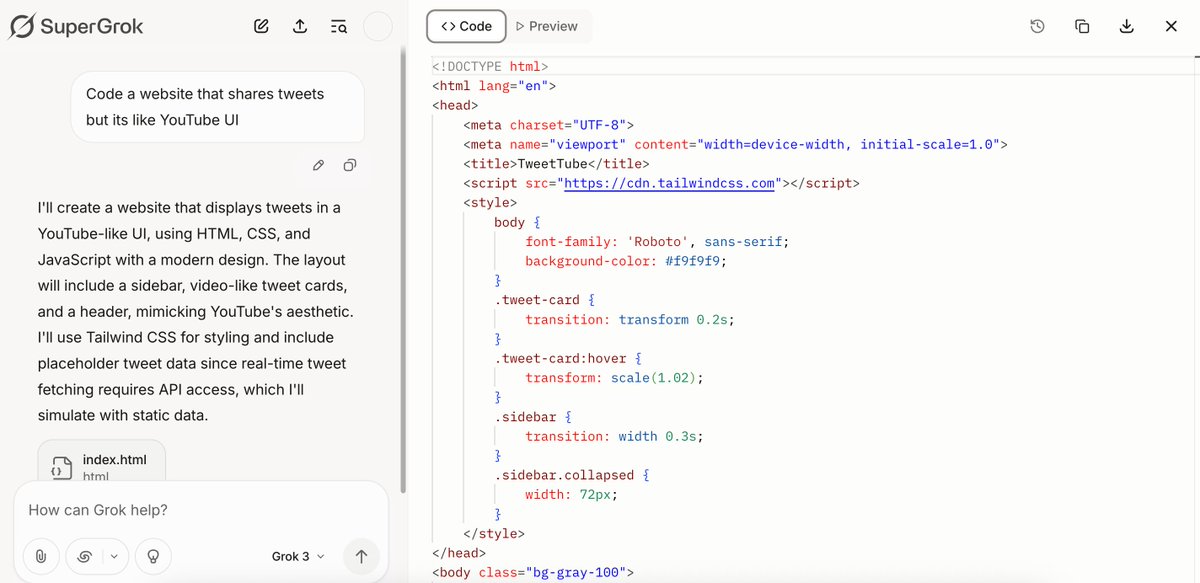Click the share/upload icon in the header
Image resolution: width=1200 pixels, height=583 pixels.
click(x=300, y=27)
